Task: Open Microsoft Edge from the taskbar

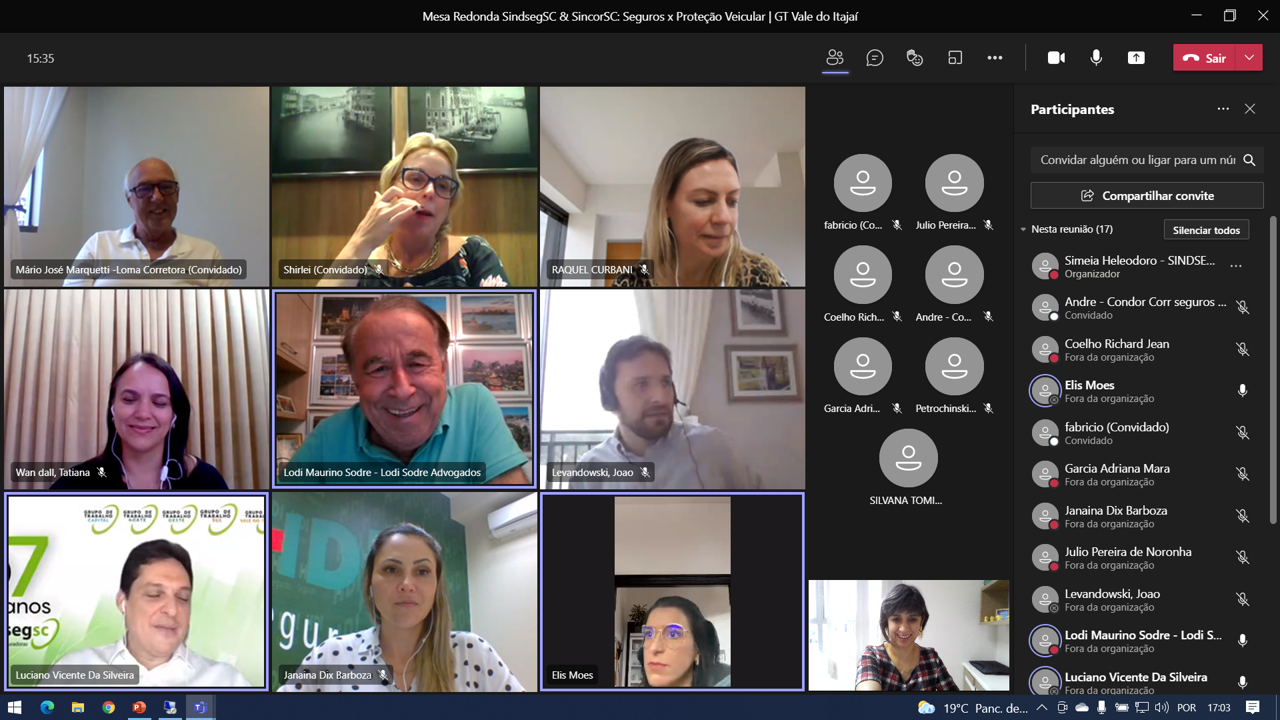Action: click(x=47, y=708)
